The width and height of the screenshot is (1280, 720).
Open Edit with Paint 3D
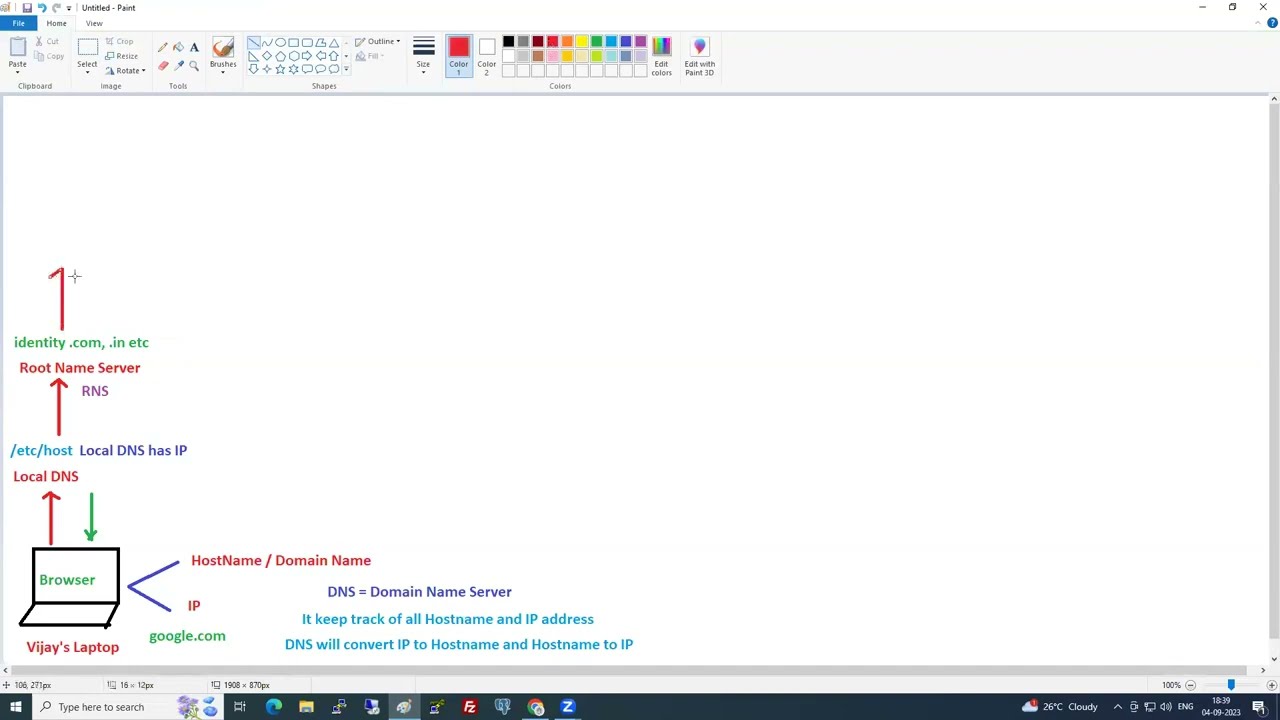[x=699, y=56]
